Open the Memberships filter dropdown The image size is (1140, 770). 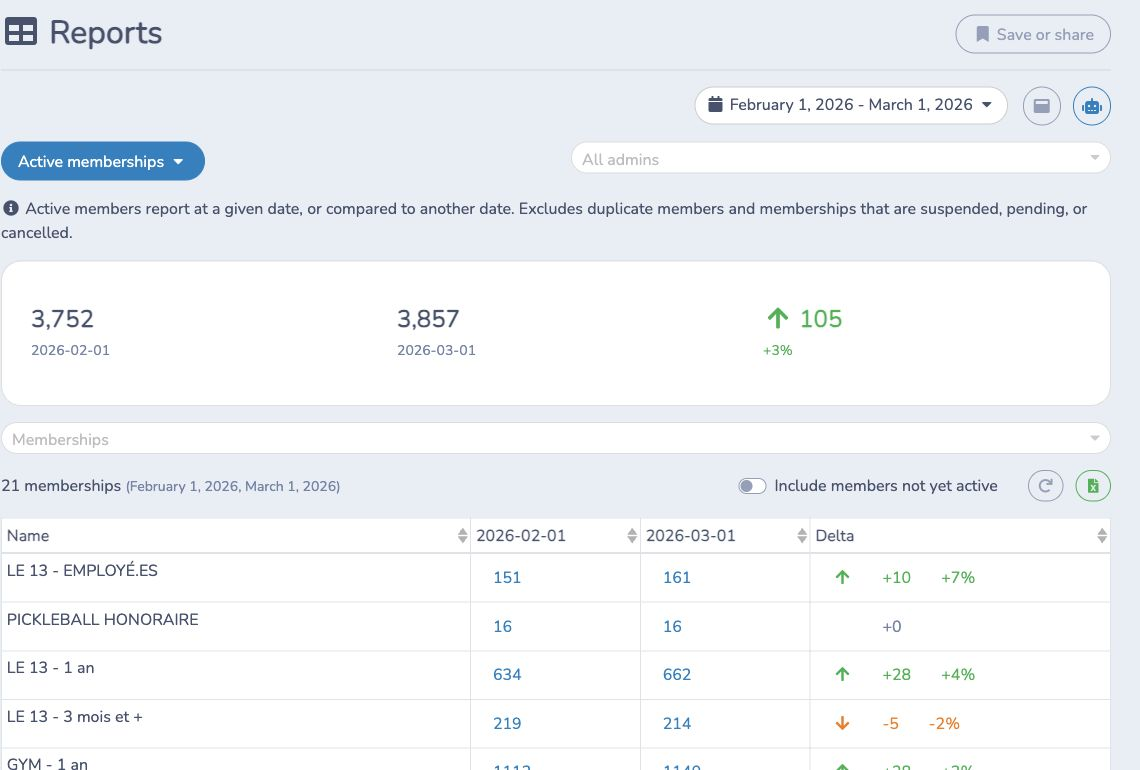pos(555,438)
